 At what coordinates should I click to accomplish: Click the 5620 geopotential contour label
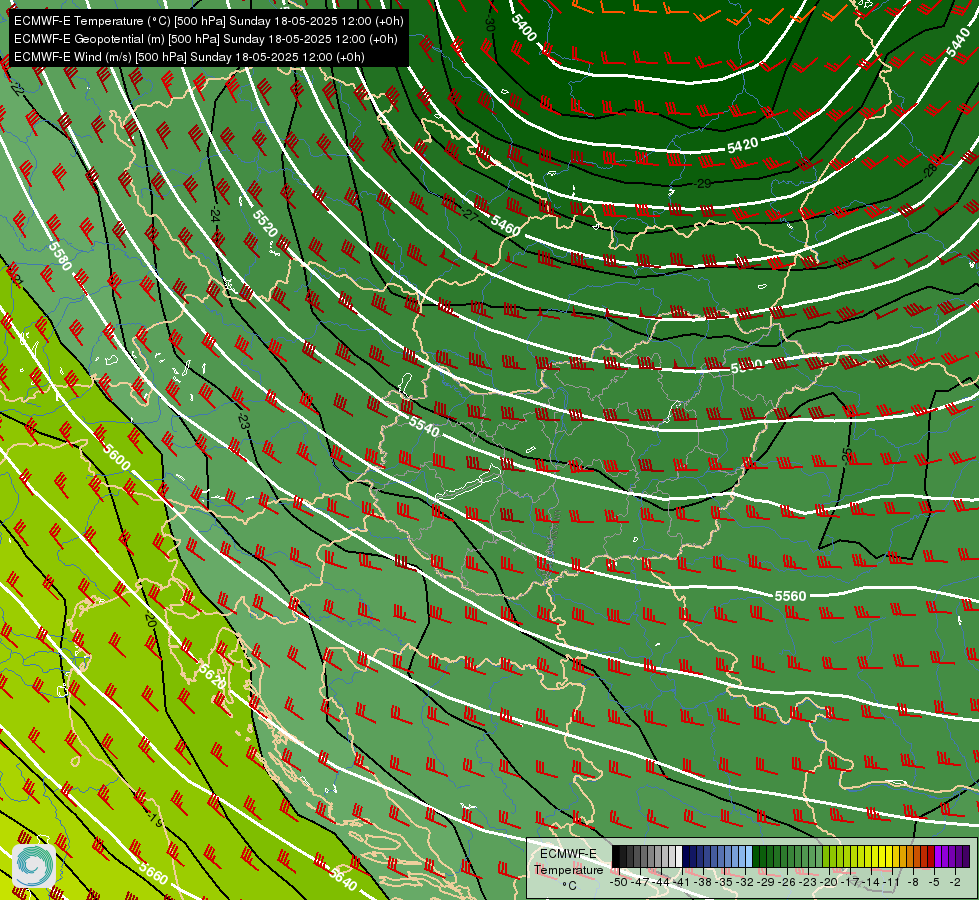(x=212, y=676)
